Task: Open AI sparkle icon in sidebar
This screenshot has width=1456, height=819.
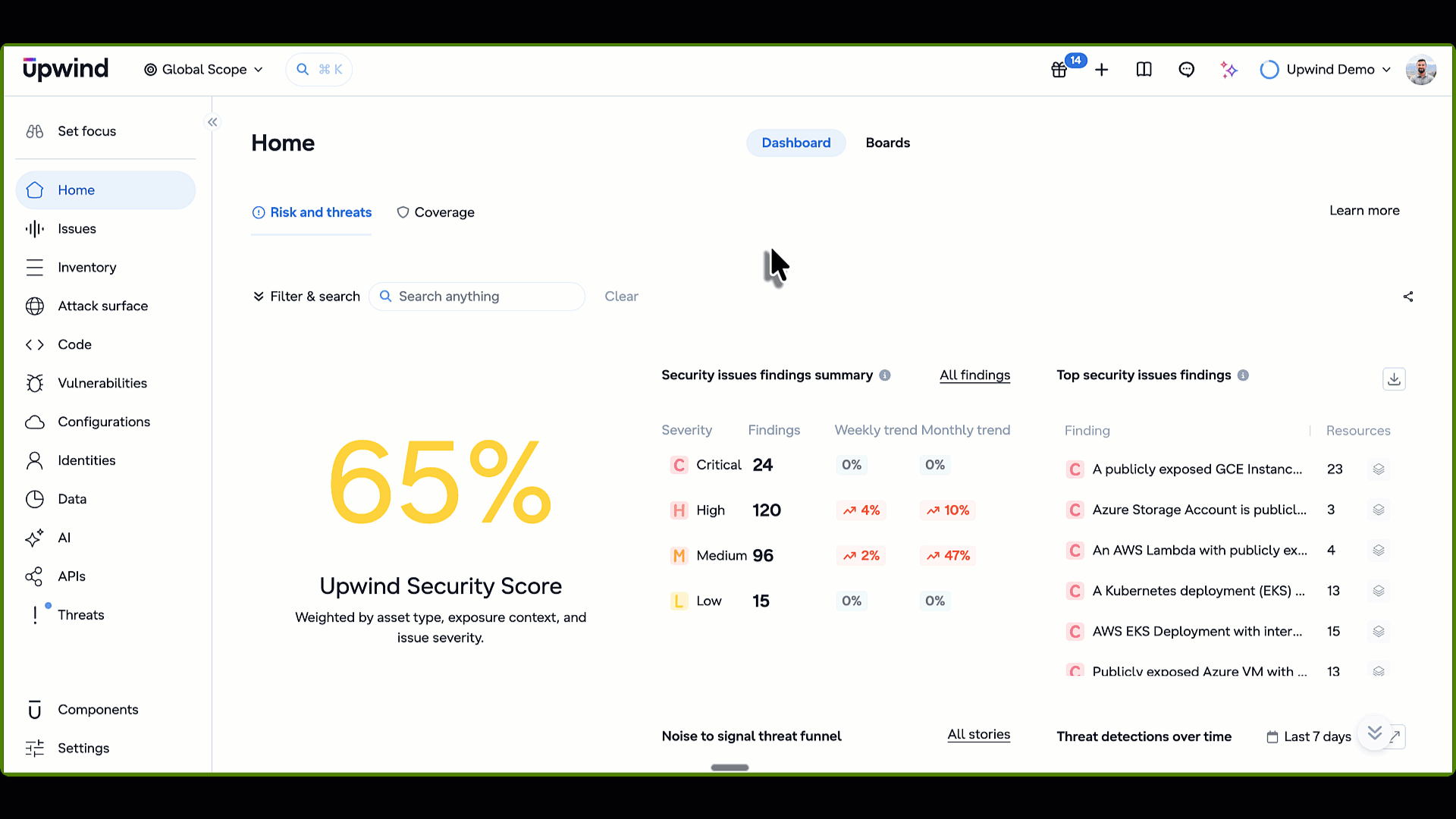Action: tap(35, 538)
